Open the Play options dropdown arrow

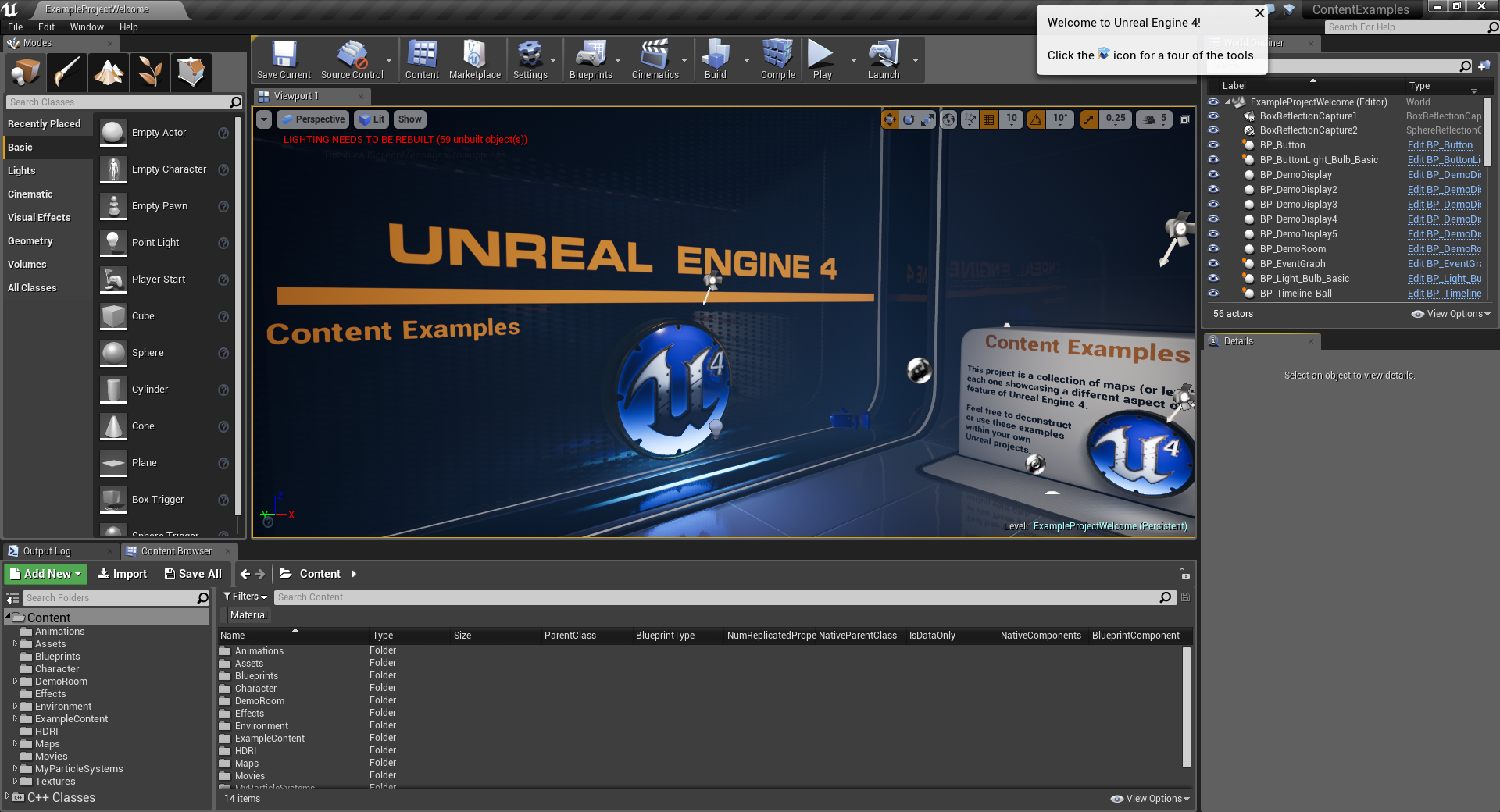pyautogui.click(x=853, y=60)
